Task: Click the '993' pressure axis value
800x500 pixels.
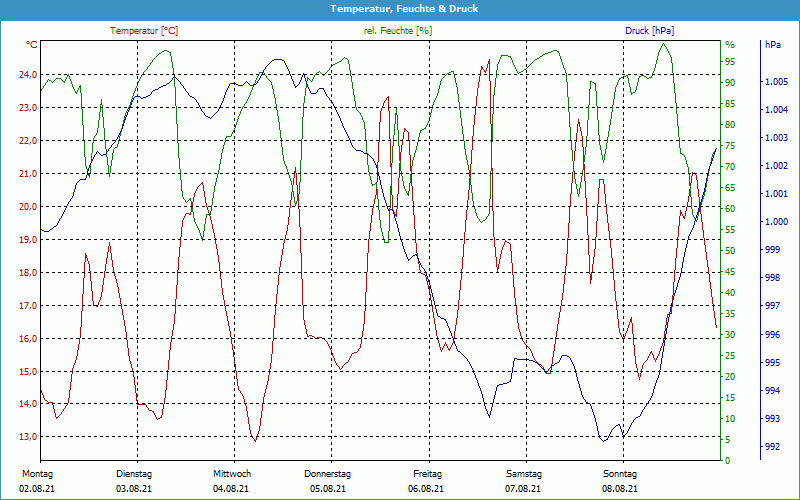Action: [x=773, y=419]
